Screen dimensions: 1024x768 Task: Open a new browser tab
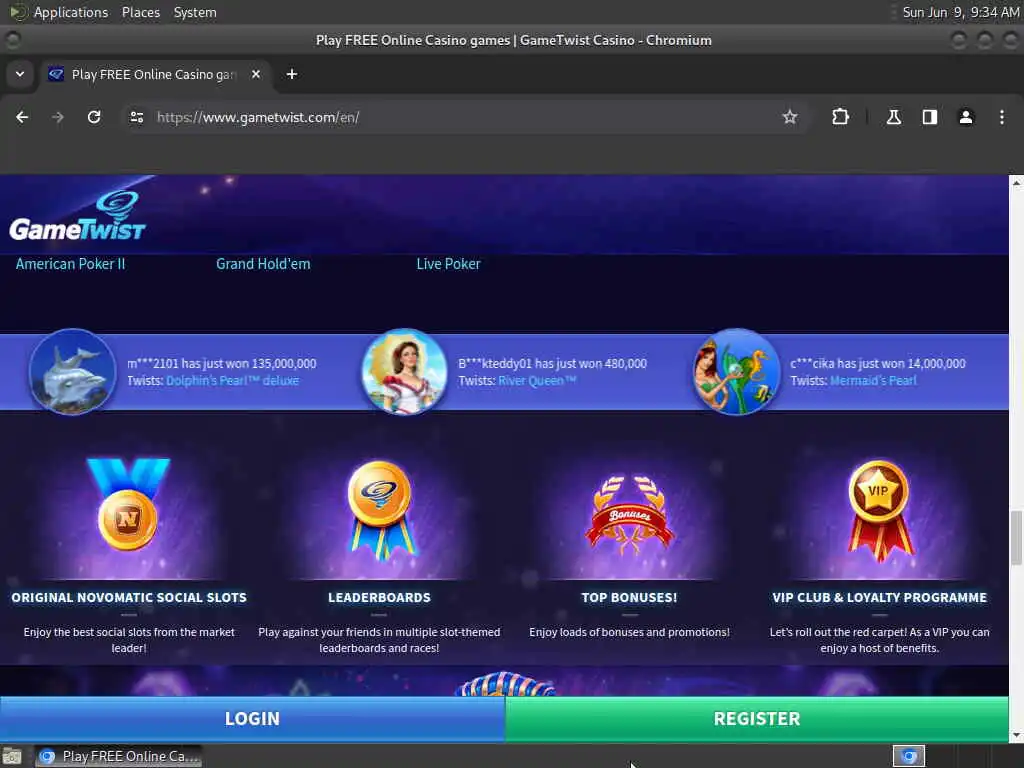[292, 74]
